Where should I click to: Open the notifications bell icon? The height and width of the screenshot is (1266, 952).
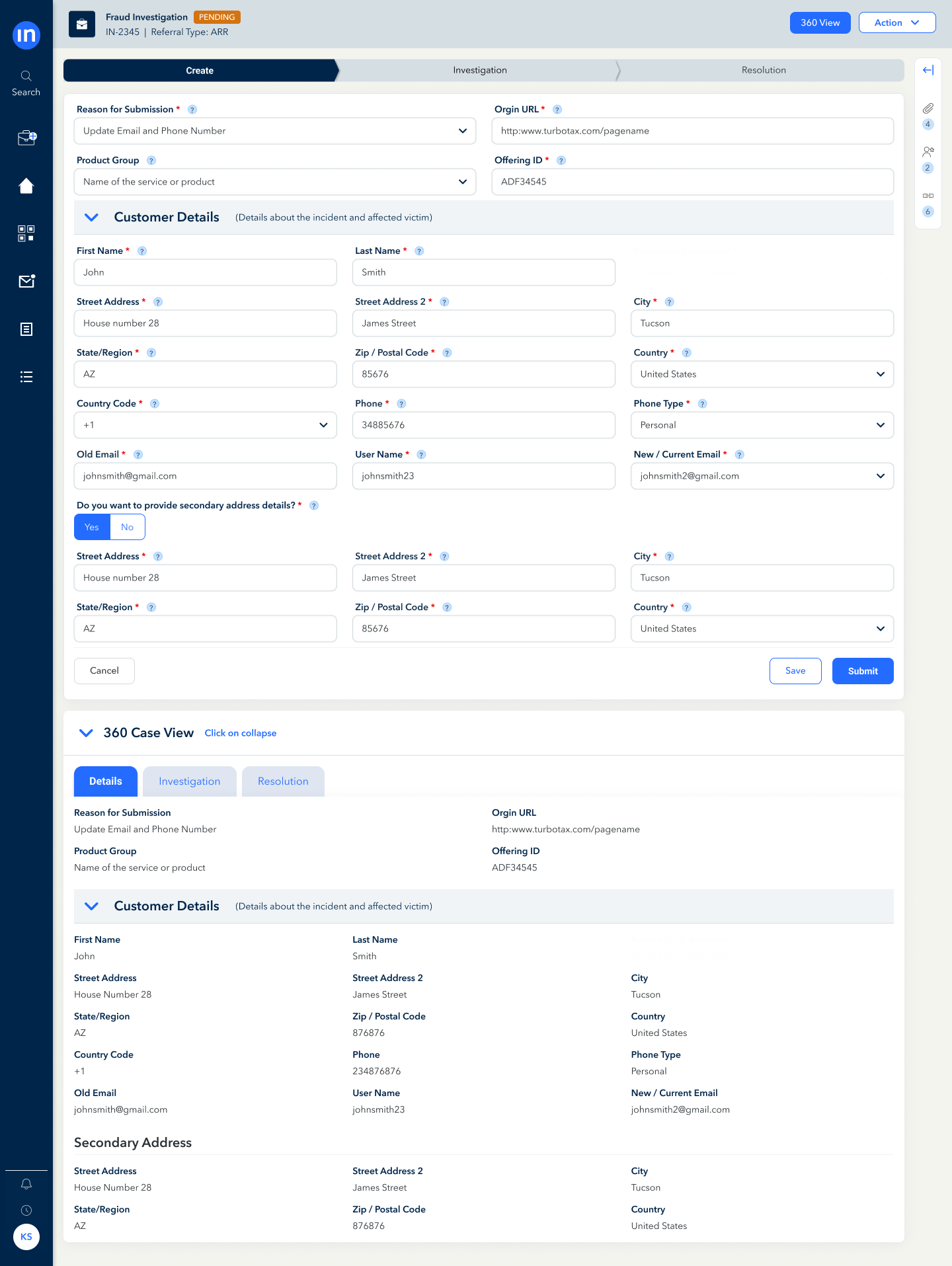click(x=26, y=1184)
